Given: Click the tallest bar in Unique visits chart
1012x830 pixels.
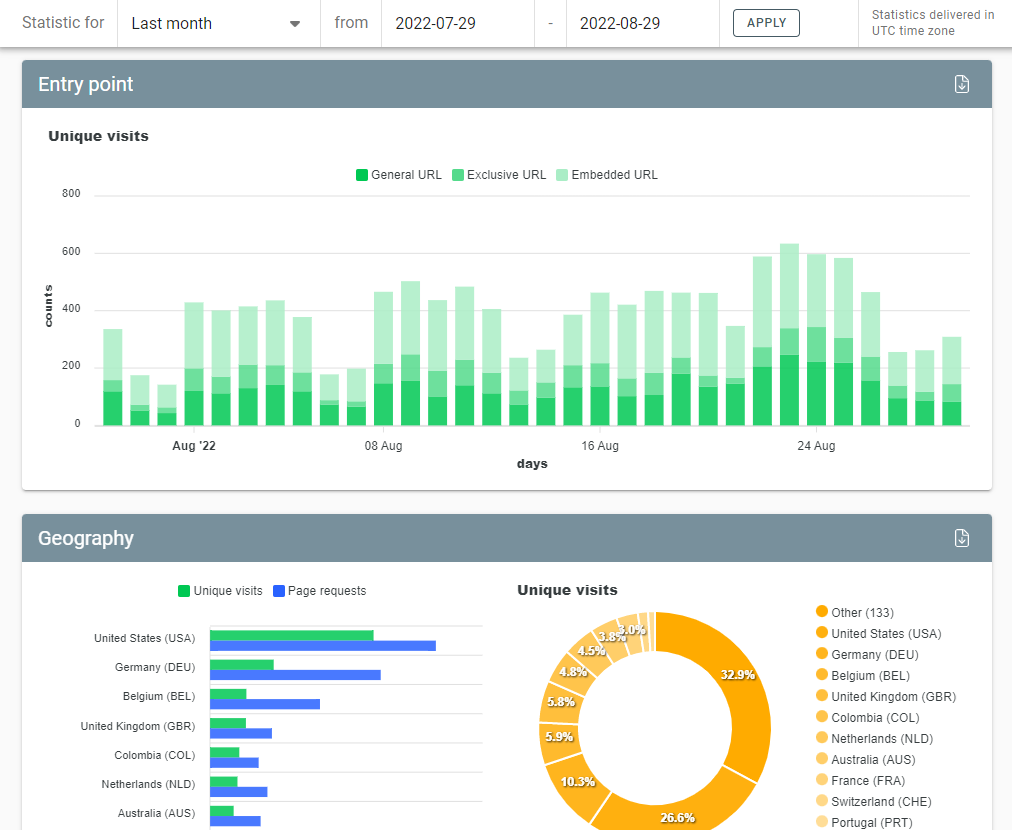Looking at the screenshot, I should (x=789, y=334).
